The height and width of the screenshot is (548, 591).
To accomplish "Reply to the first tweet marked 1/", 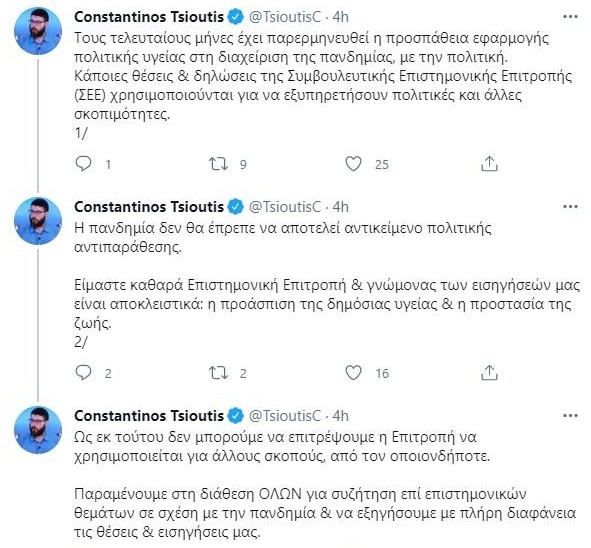I will (84, 164).
